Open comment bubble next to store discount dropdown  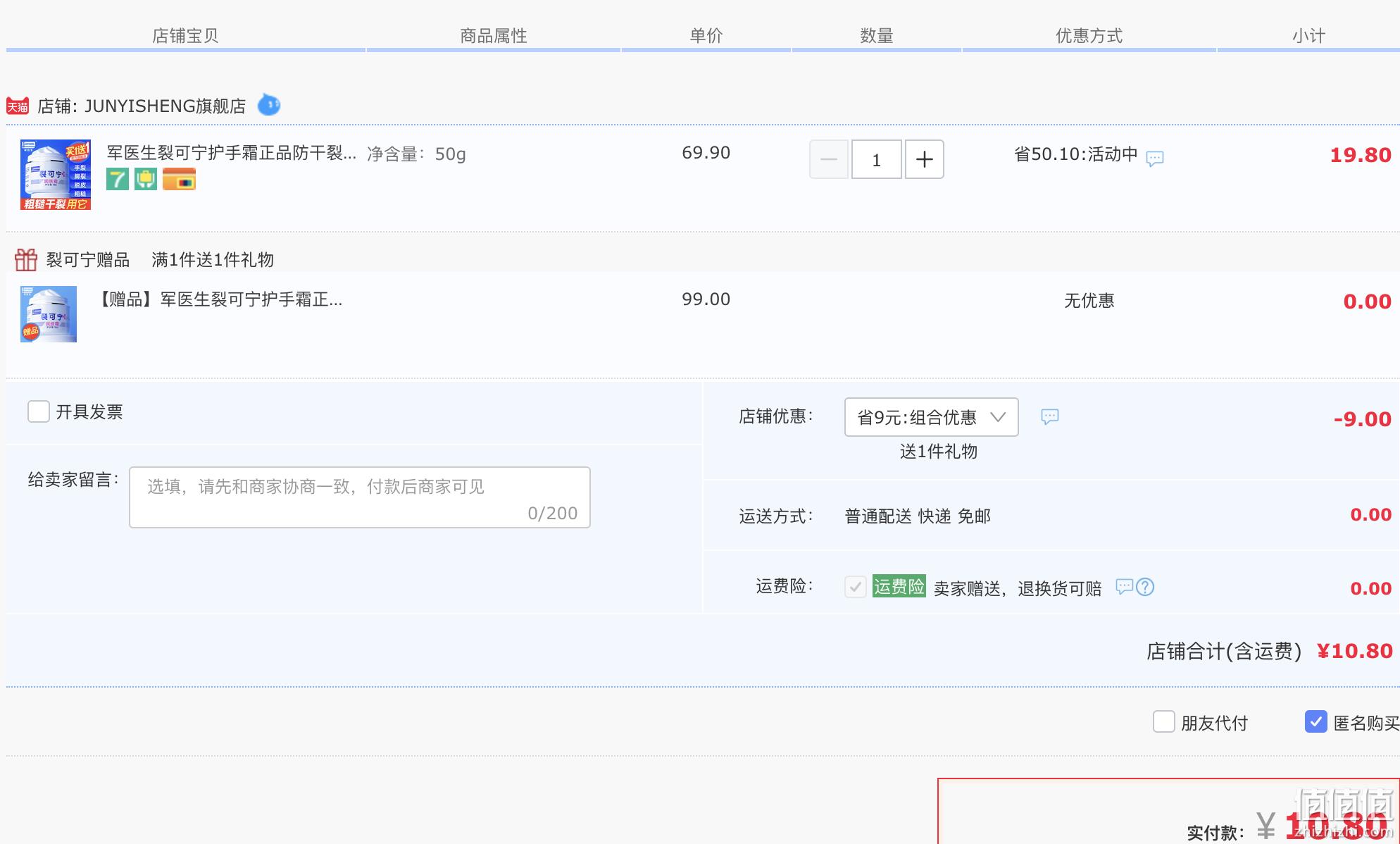click(1050, 416)
